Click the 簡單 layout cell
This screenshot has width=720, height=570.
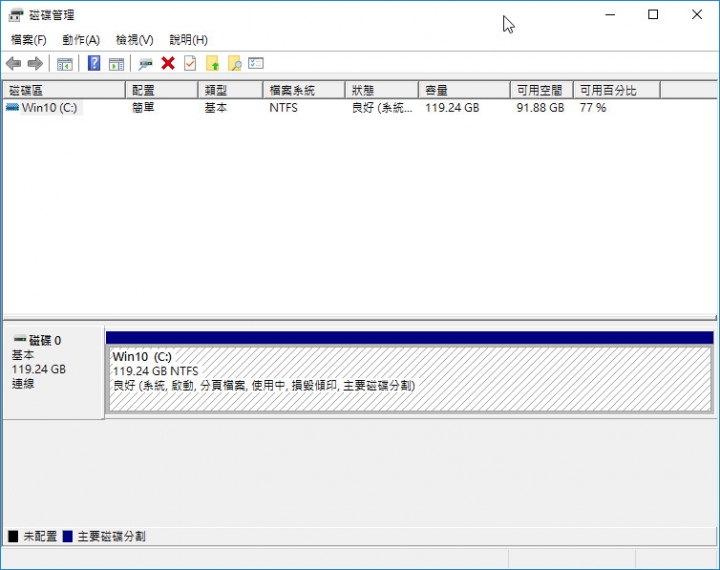pyautogui.click(x=143, y=107)
